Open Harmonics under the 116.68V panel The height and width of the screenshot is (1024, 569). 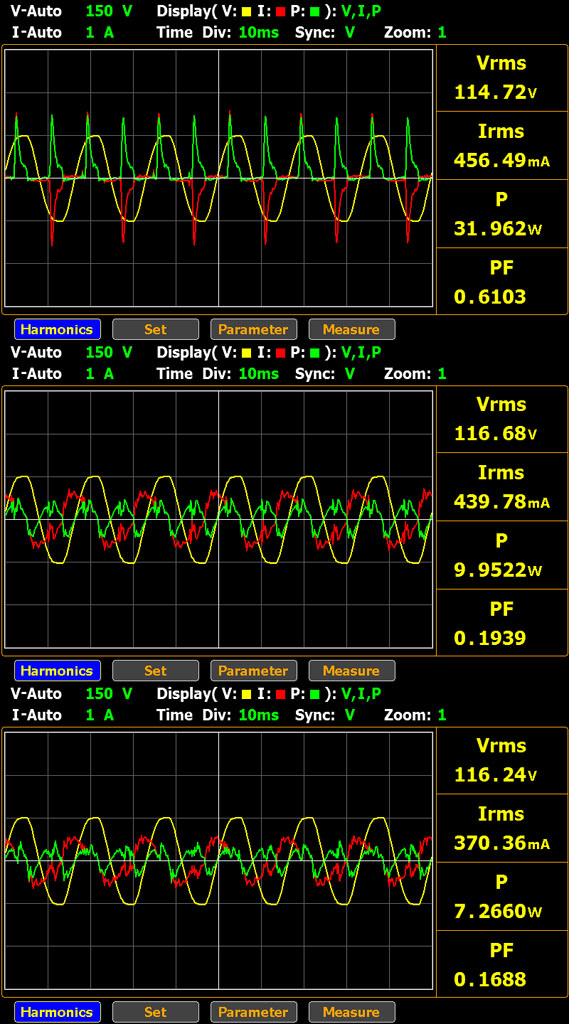[57, 671]
